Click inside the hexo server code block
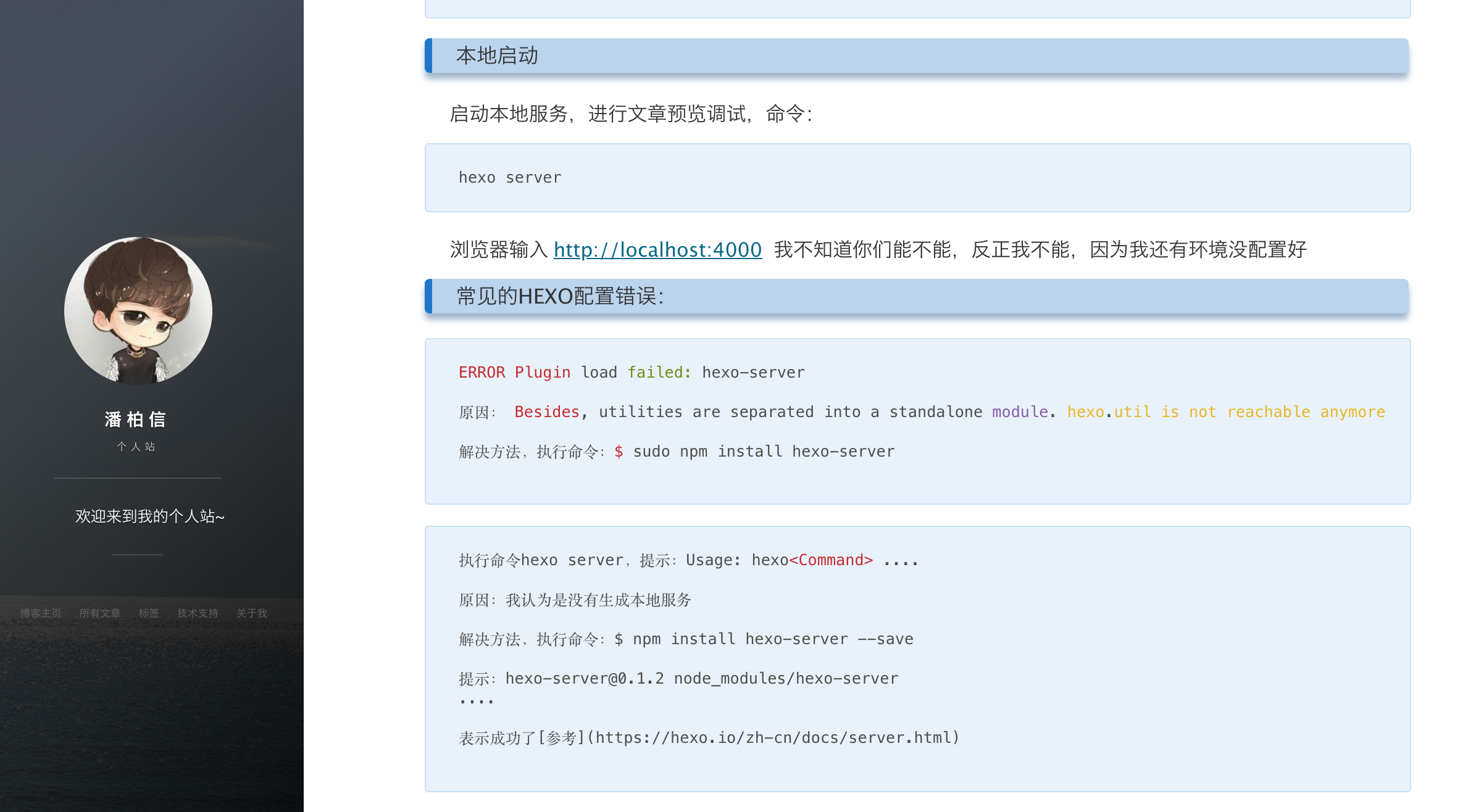 click(510, 178)
